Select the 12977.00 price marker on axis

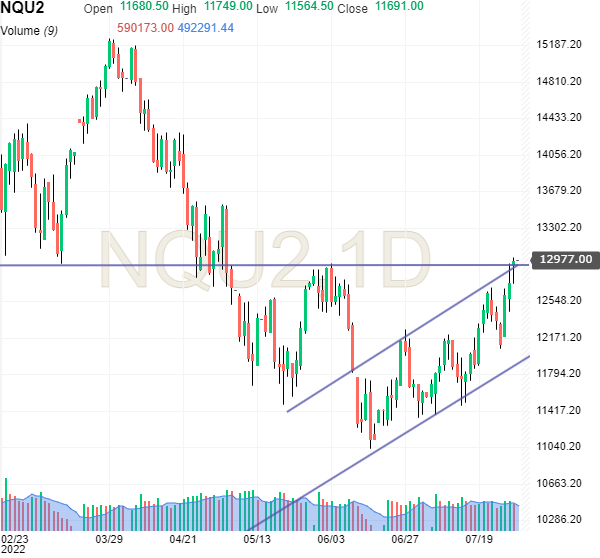[565, 260]
